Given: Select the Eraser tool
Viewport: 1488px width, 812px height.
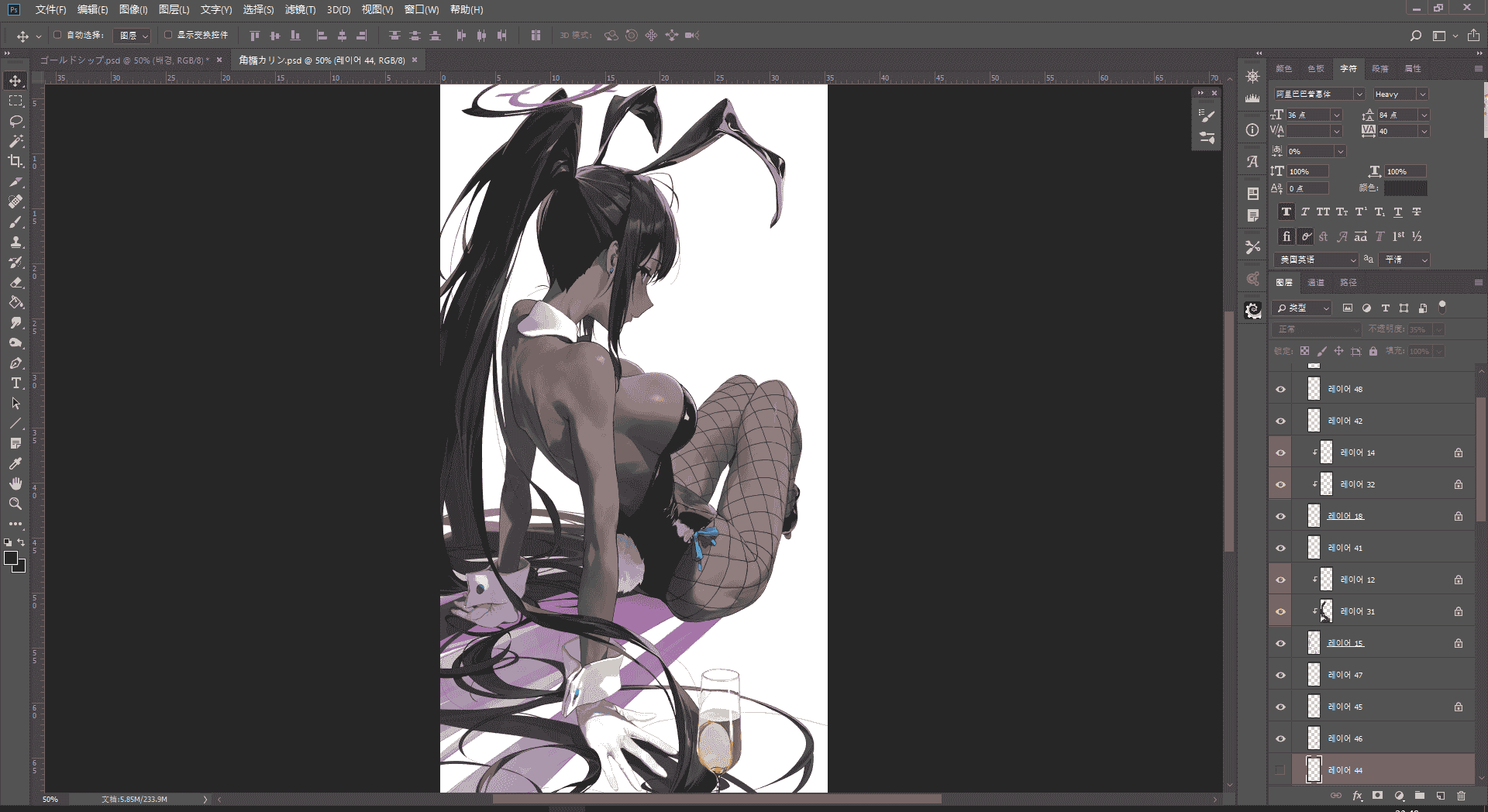Looking at the screenshot, I should click(x=15, y=282).
